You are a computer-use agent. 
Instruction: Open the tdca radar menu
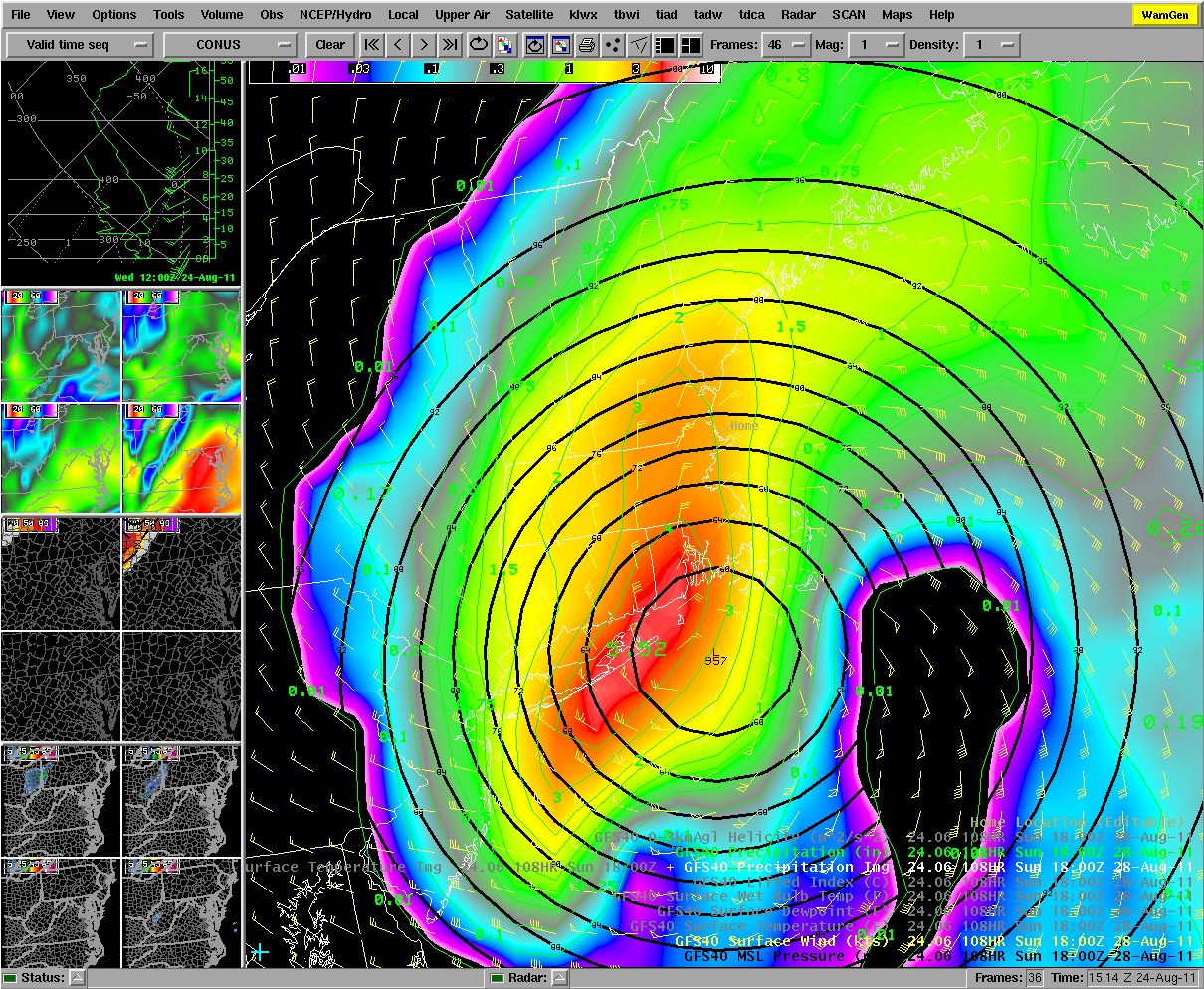click(x=752, y=15)
